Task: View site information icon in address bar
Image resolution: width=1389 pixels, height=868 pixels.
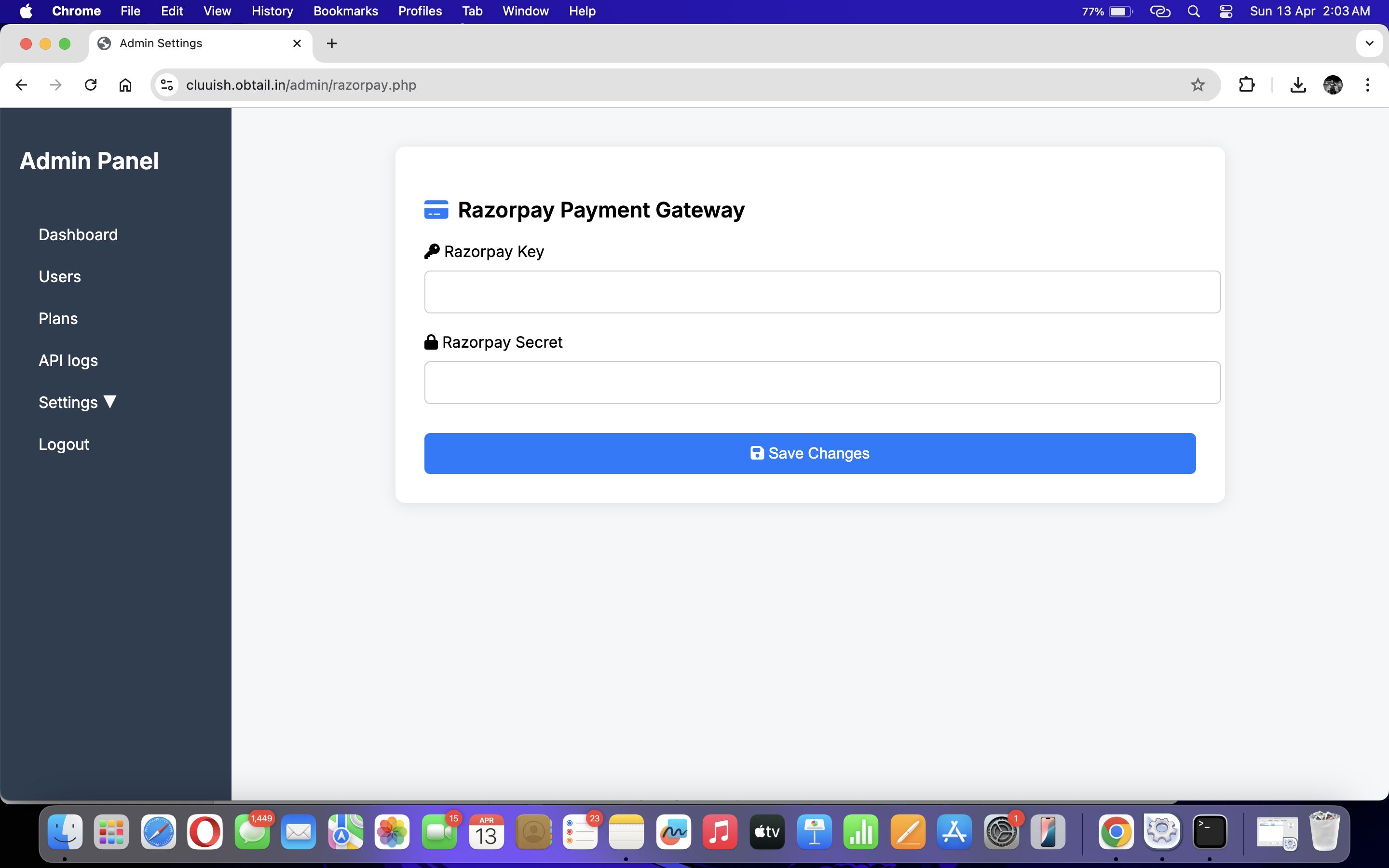Action: (x=167, y=85)
